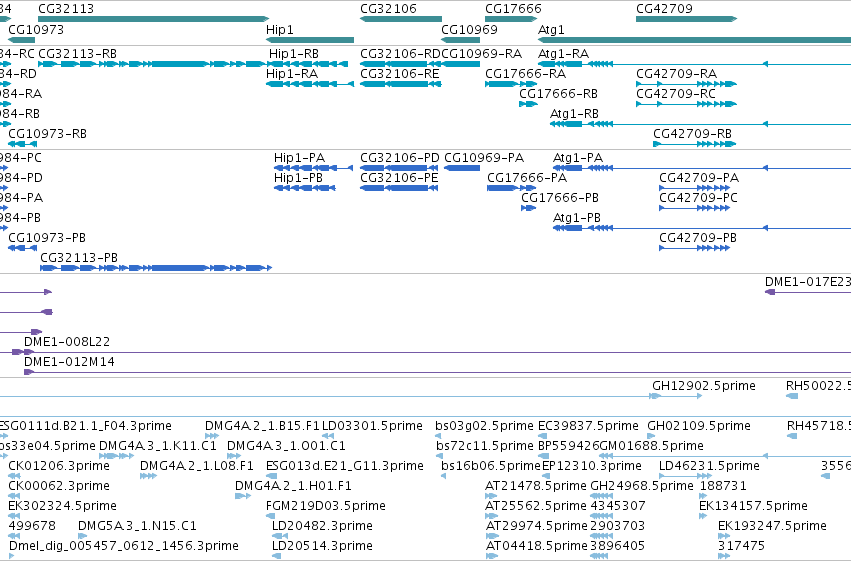851x561 pixels.
Task: Click protein Atg1-PA
Action: point(702,168)
